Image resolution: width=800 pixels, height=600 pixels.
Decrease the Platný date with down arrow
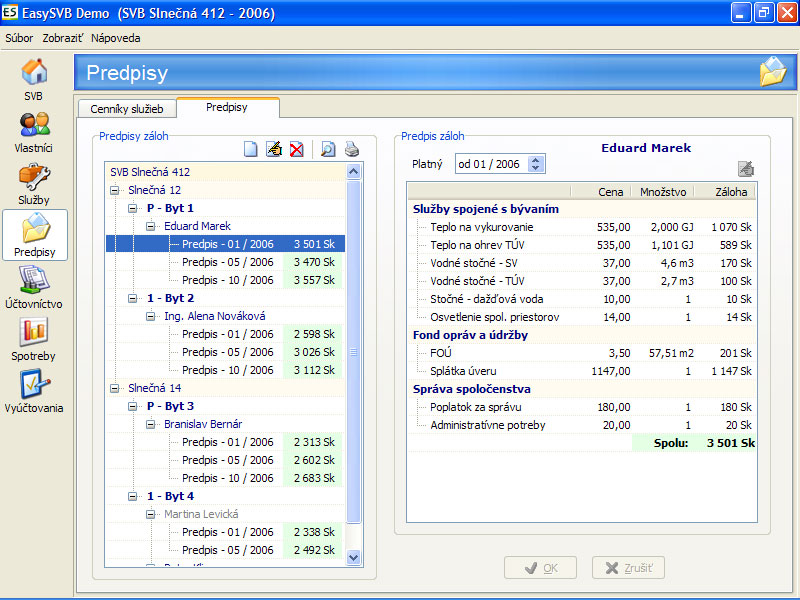pos(535,168)
